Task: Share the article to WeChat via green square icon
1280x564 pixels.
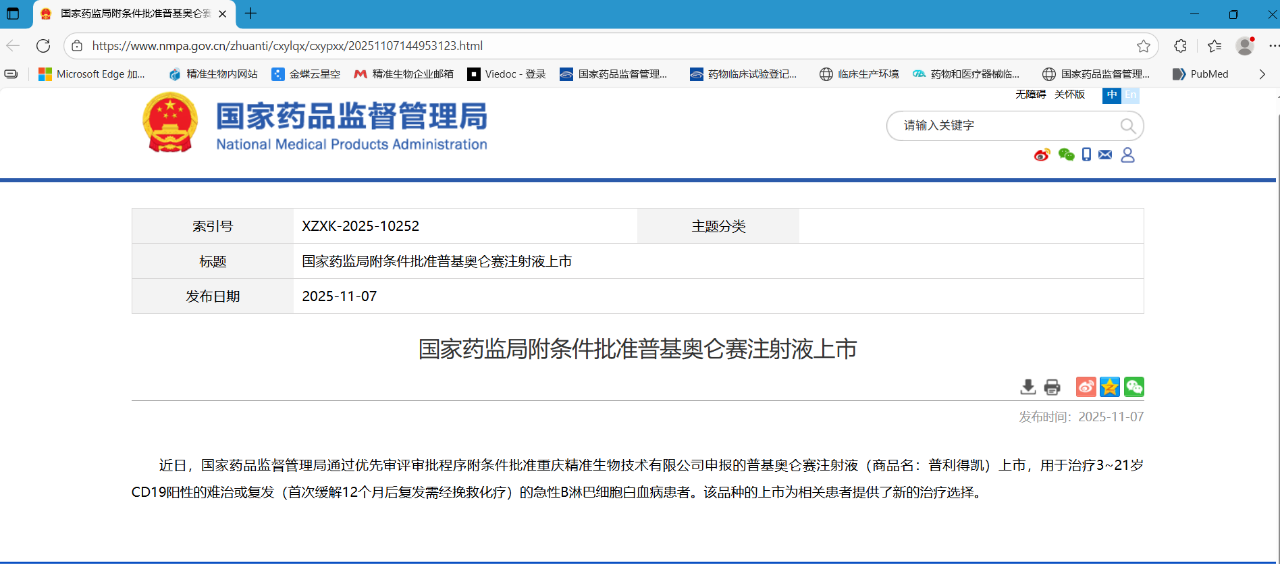Action: [1133, 387]
